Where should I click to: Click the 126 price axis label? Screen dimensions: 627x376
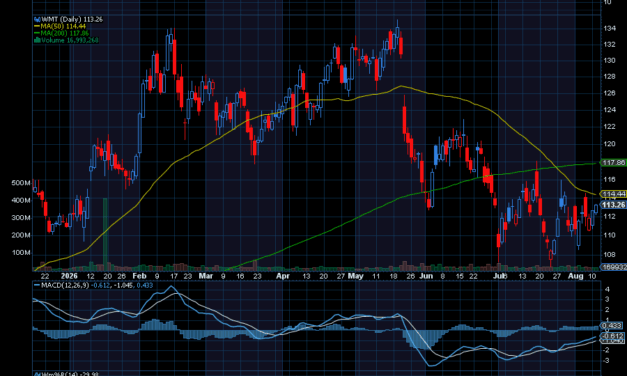click(609, 93)
